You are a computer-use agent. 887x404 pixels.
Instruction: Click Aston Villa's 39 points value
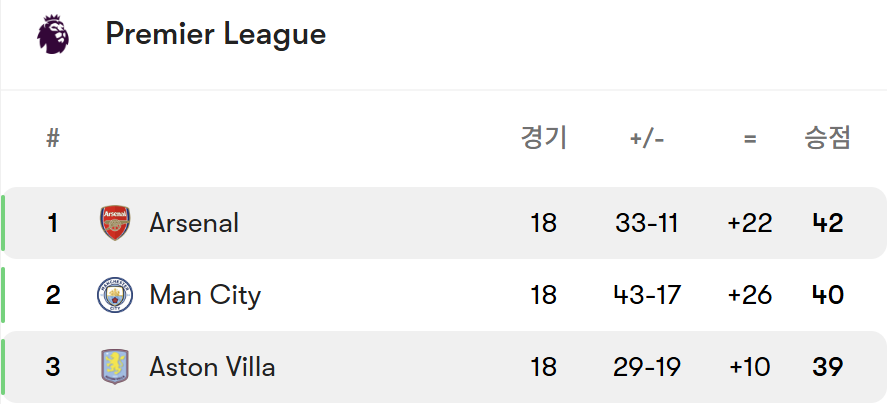pyautogui.click(x=828, y=367)
